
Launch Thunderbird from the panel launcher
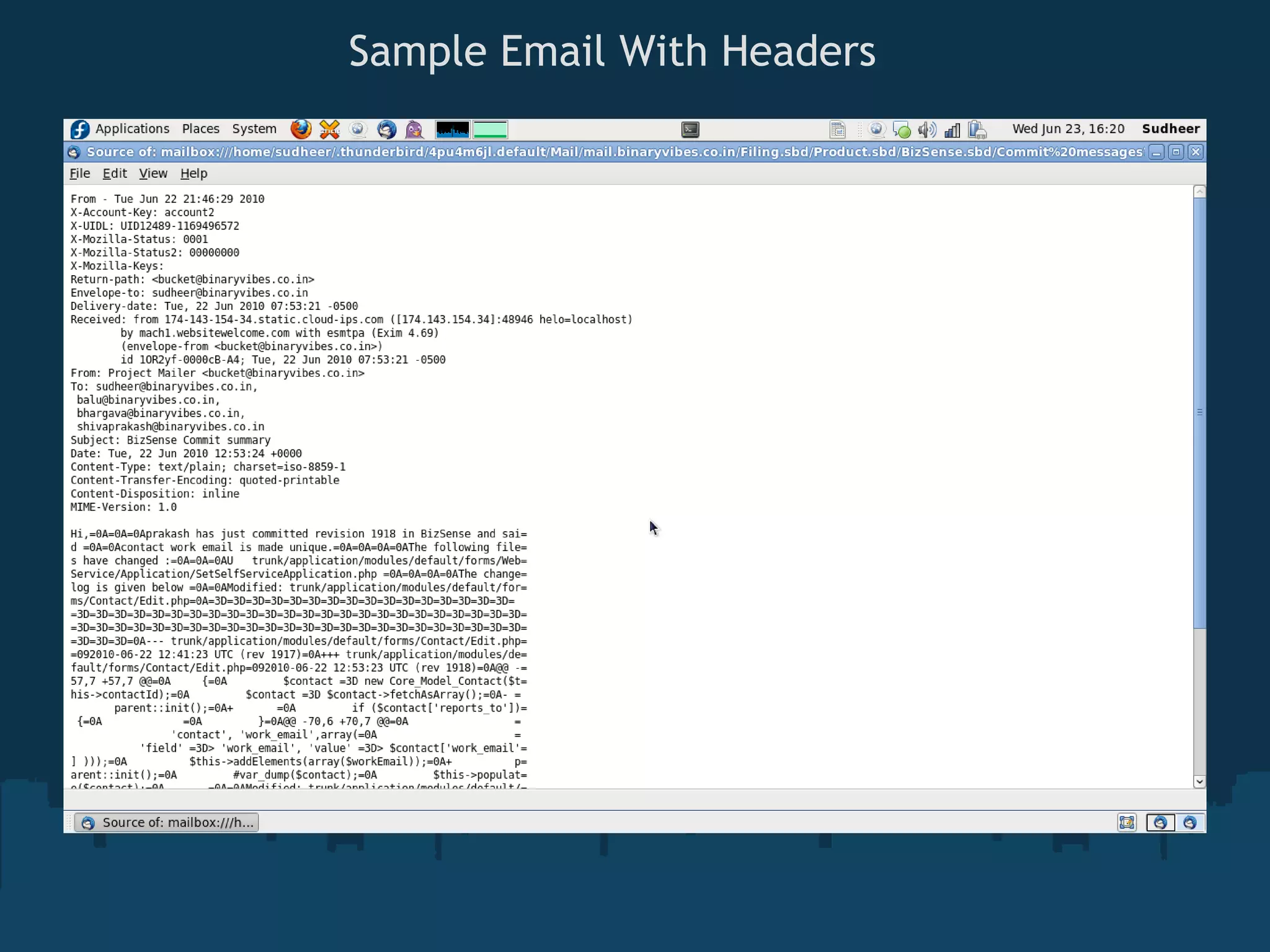point(386,129)
